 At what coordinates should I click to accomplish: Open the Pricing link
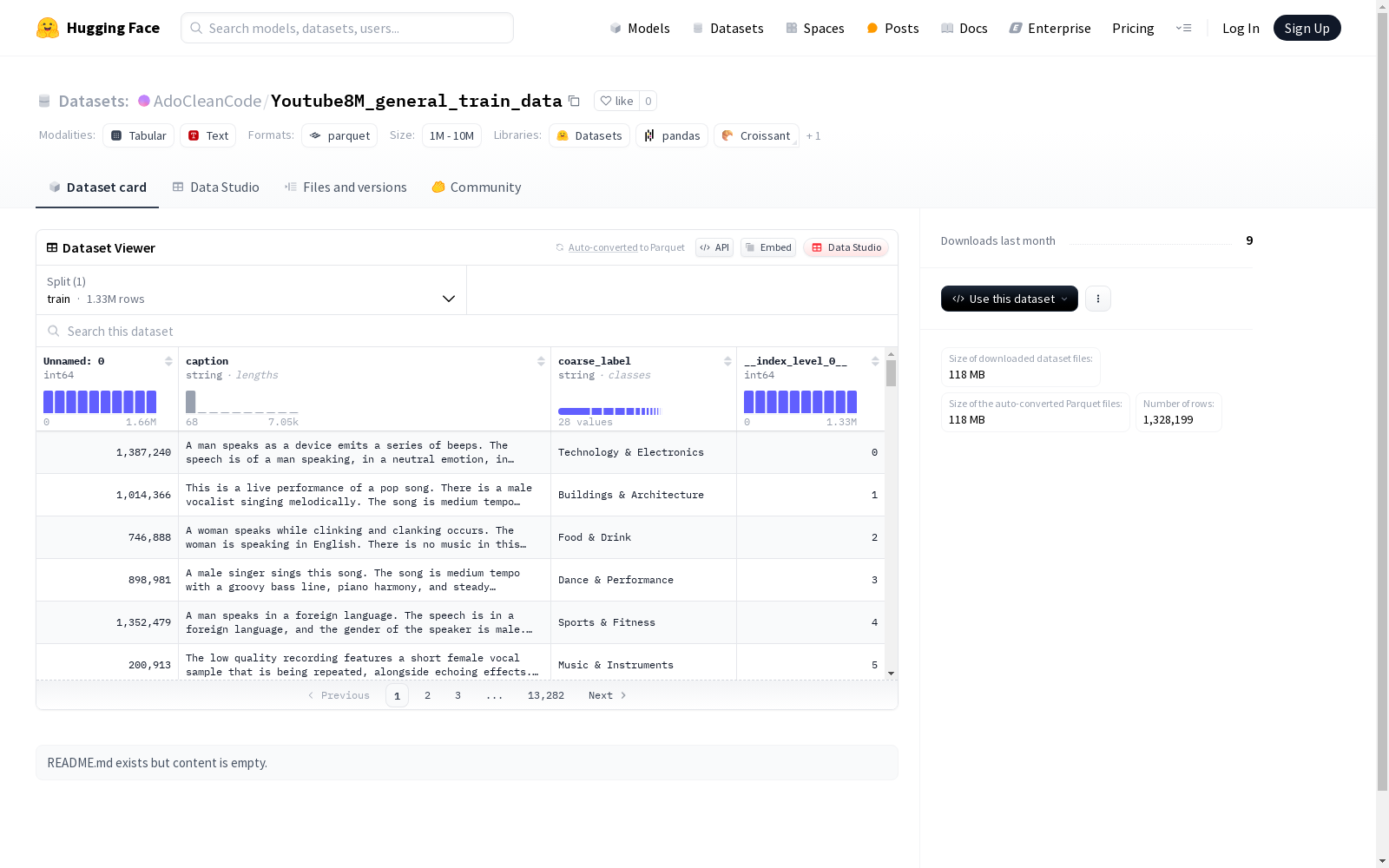click(1133, 28)
